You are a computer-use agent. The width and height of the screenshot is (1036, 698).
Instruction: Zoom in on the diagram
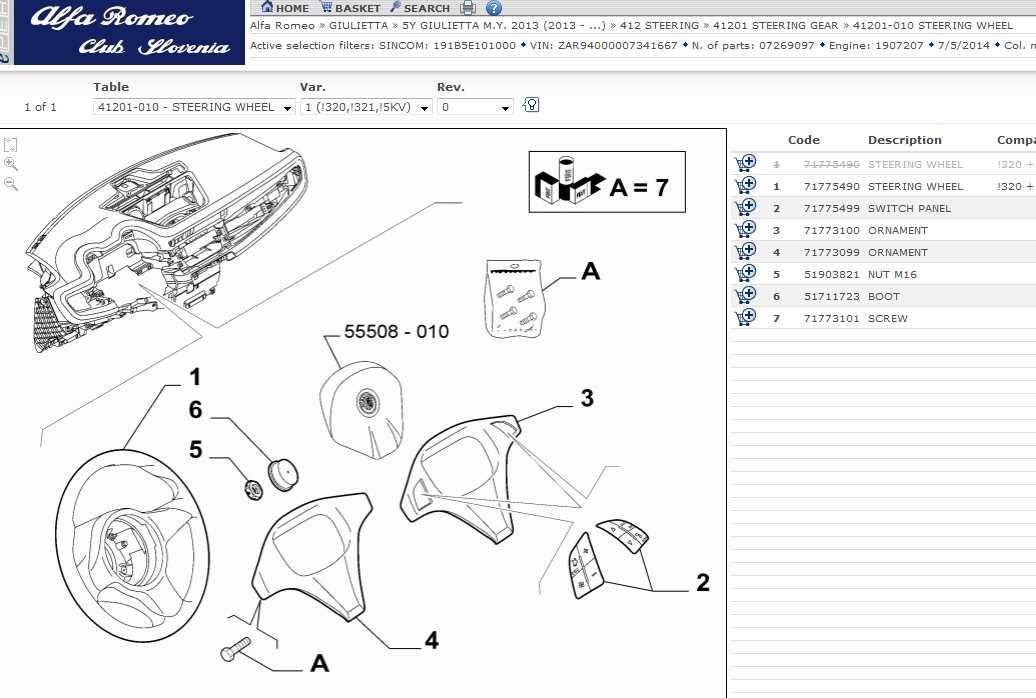(11, 164)
